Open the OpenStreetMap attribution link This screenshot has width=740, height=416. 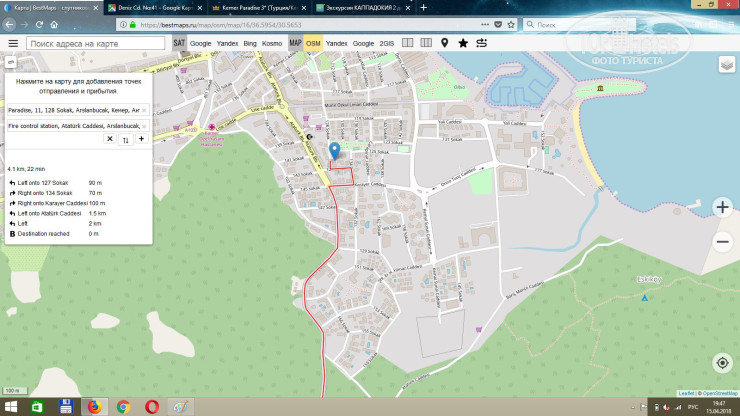718,393
